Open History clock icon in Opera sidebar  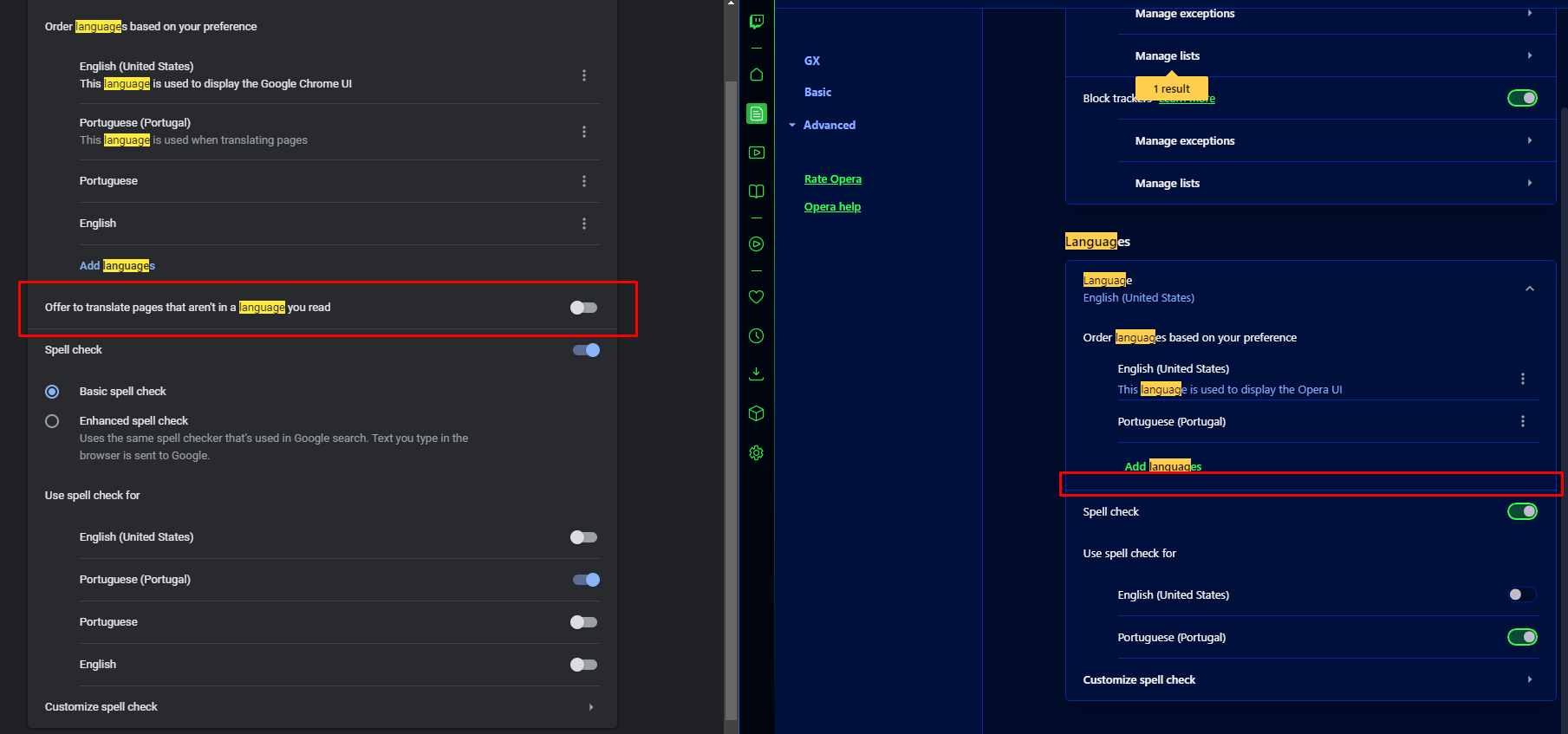click(x=757, y=335)
